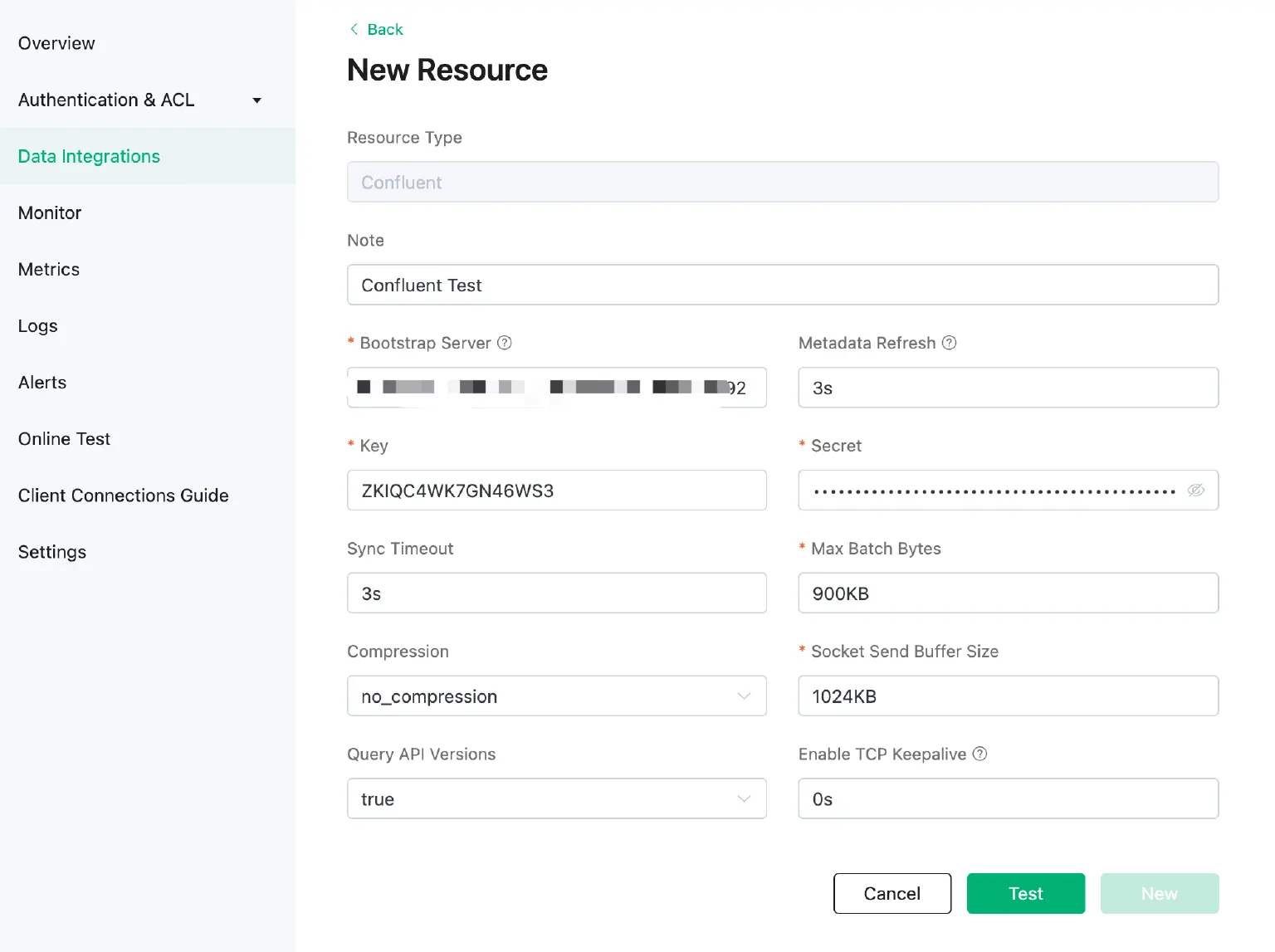The image size is (1275, 952).
Task: Click the Test button
Action: [1025, 893]
